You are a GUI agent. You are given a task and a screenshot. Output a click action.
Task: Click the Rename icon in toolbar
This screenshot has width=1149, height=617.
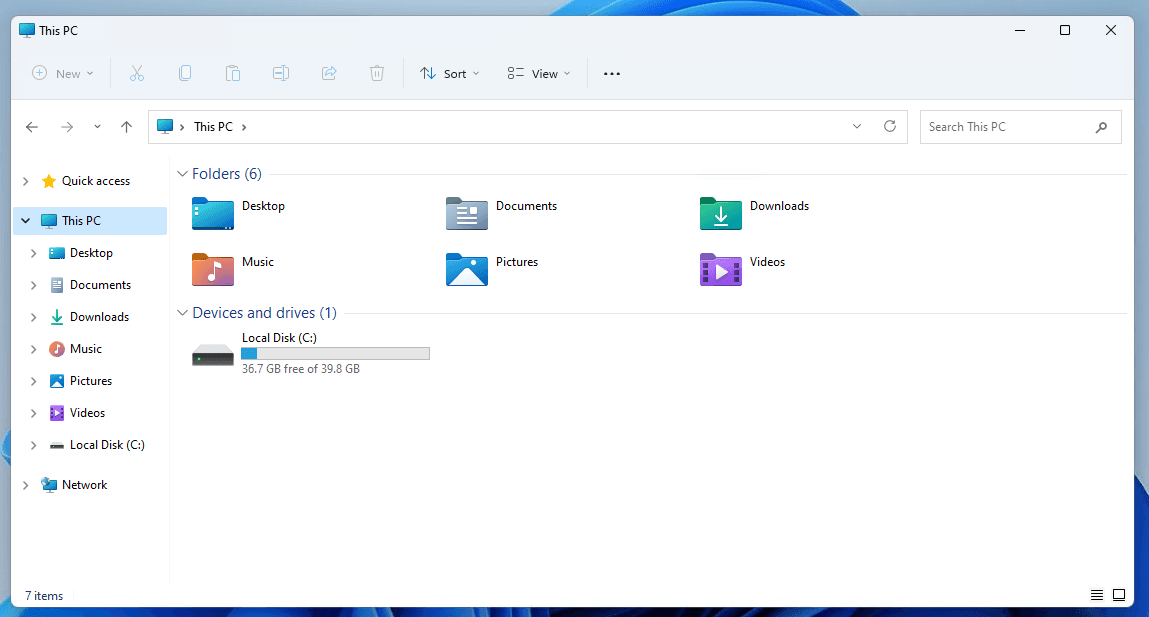coord(281,73)
